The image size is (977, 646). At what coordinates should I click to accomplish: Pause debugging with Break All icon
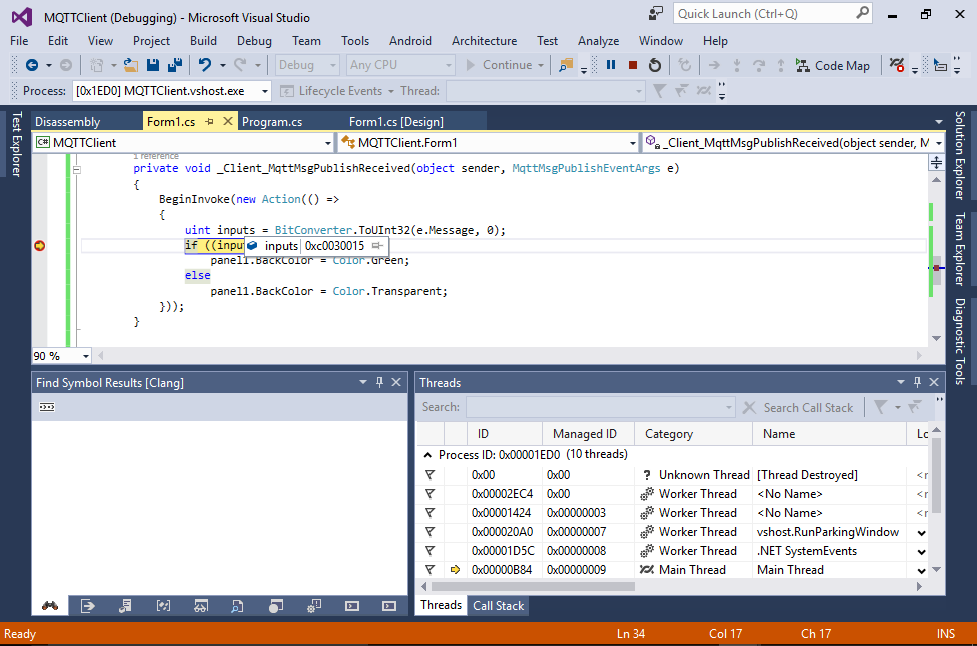[x=611, y=65]
